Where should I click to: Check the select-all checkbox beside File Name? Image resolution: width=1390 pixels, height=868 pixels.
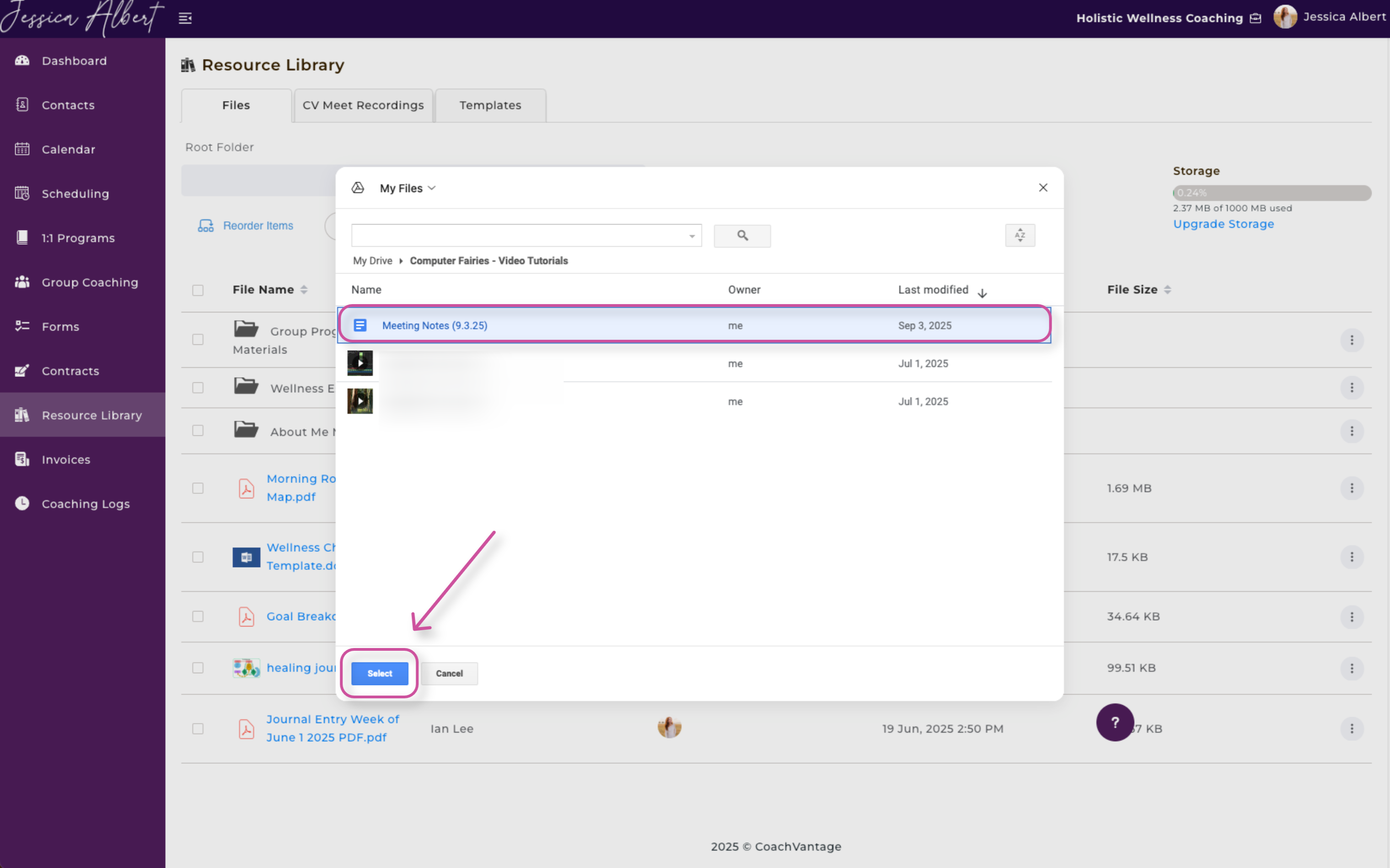[198, 290]
